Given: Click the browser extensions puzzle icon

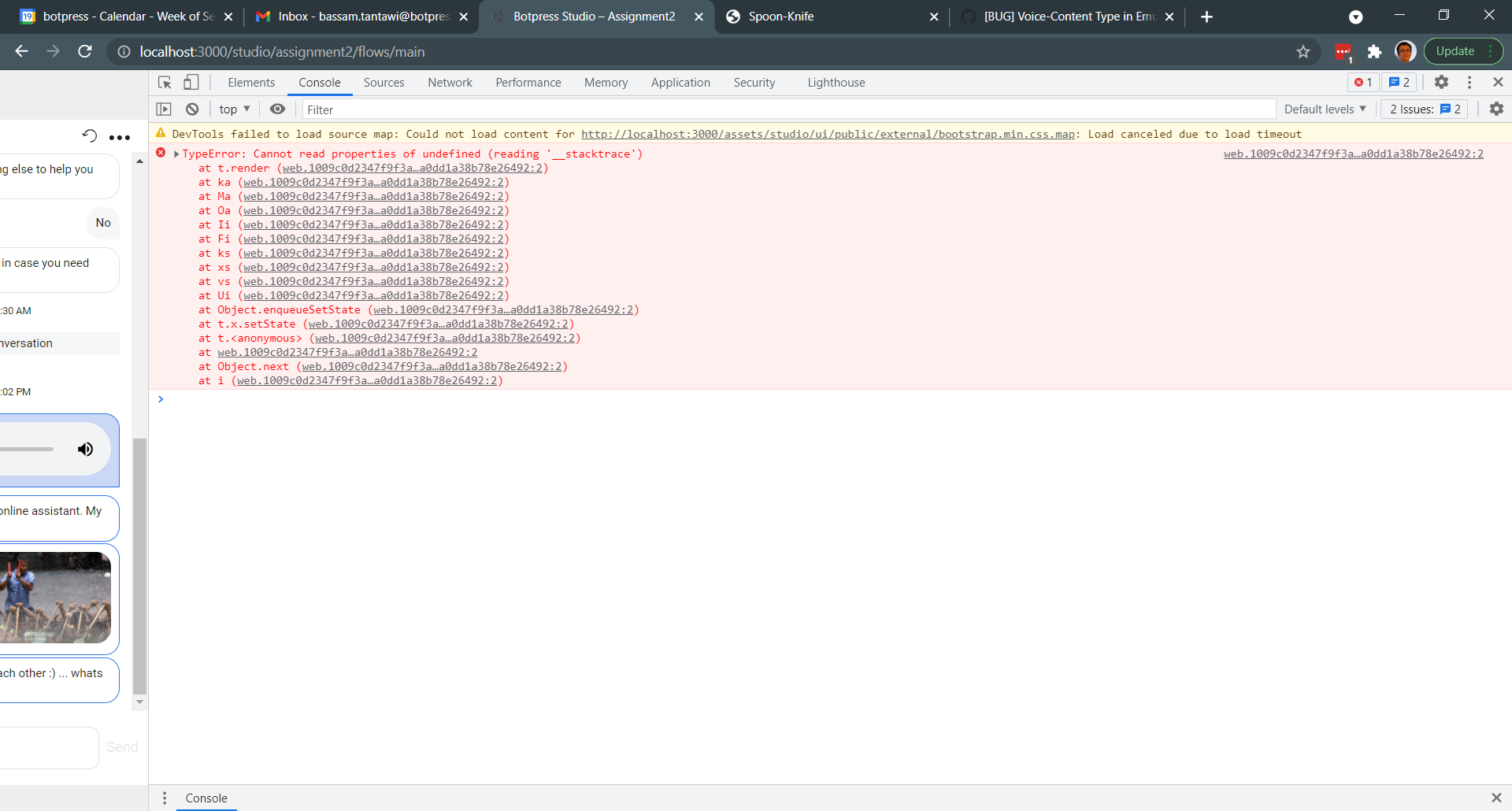Looking at the screenshot, I should 1375,51.
